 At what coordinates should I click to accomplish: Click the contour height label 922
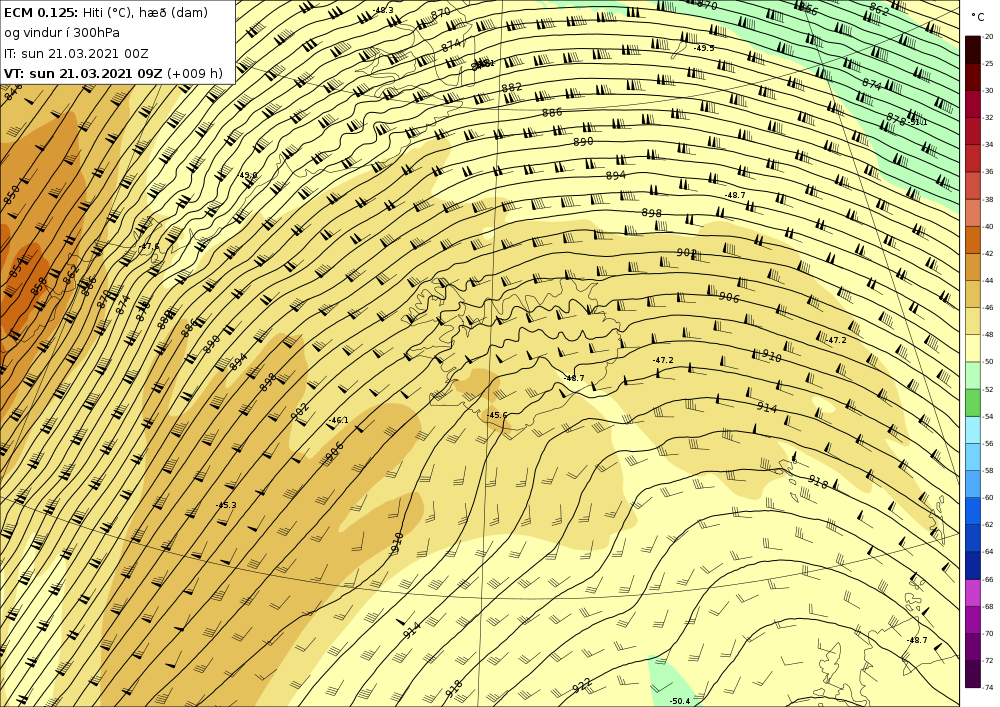582,686
